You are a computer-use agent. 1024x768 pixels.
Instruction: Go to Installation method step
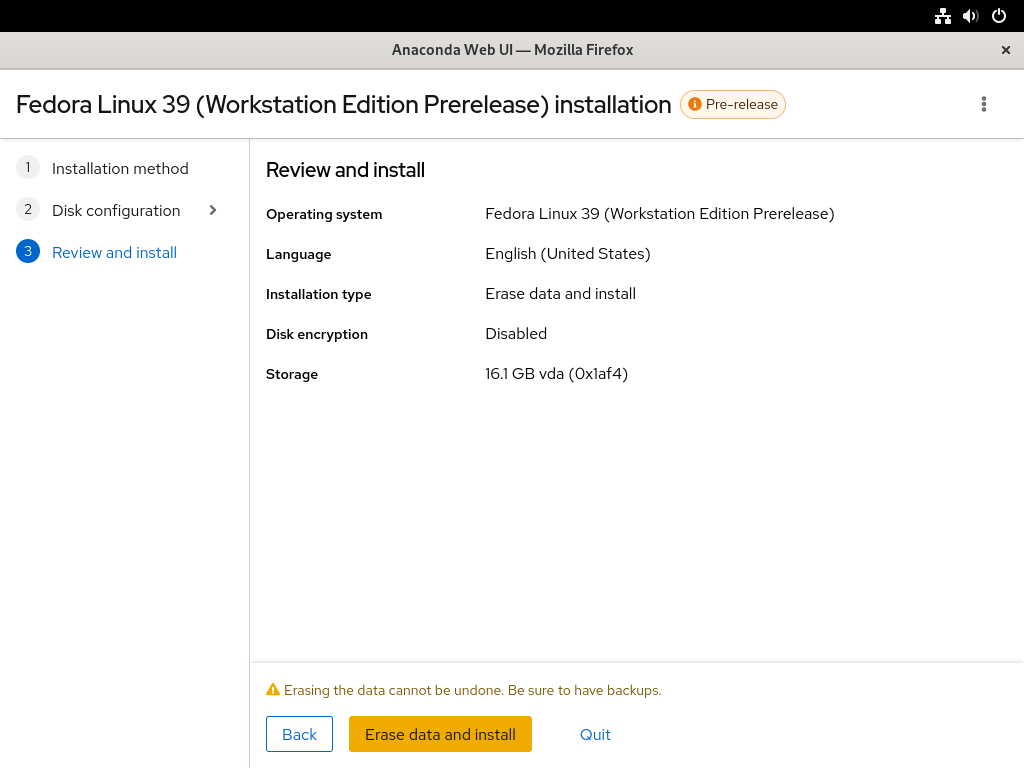click(x=120, y=168)
